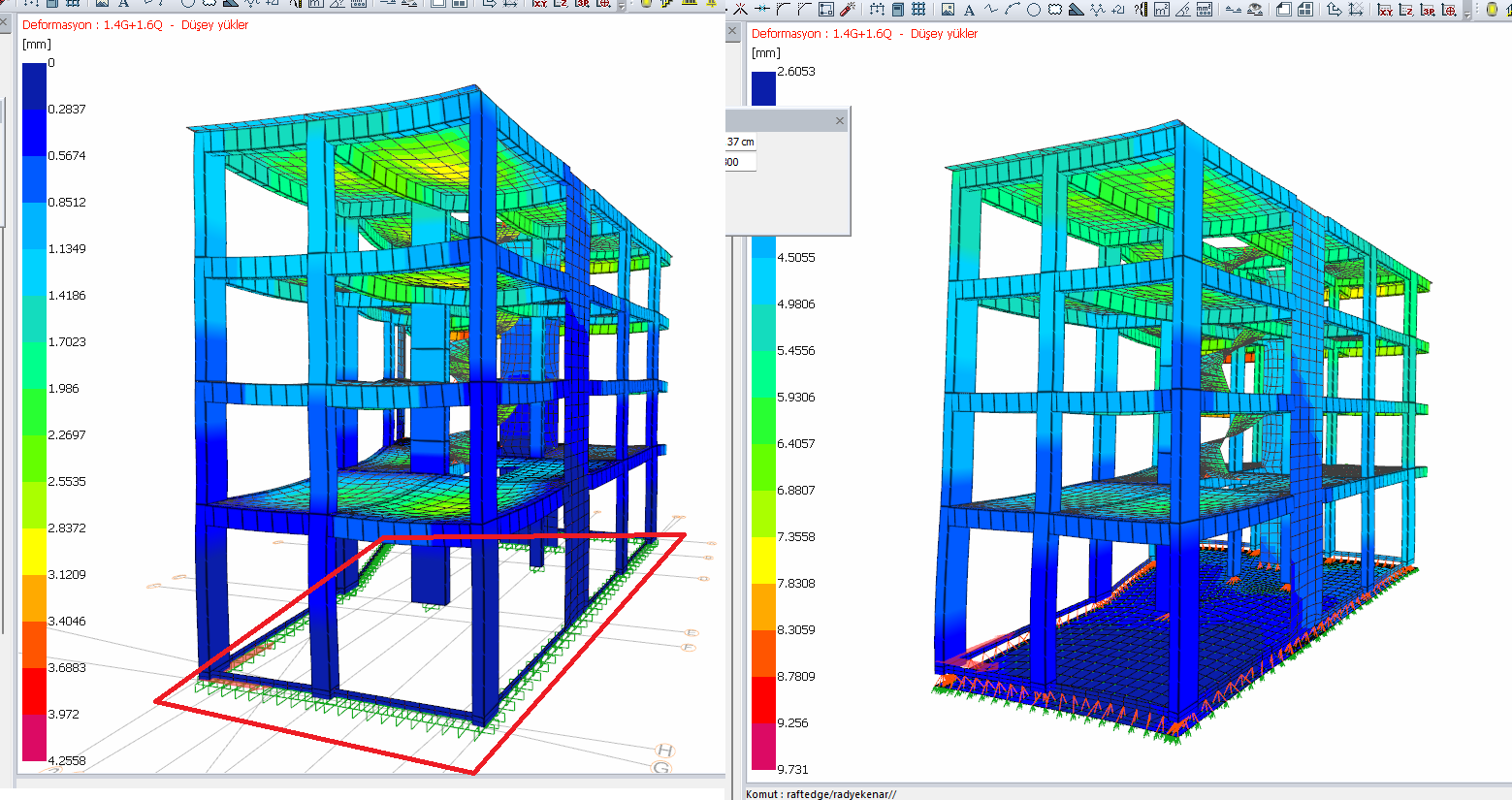
Task: Click the XY plan view icon in right toolbar
Action: pos(1385,10)
